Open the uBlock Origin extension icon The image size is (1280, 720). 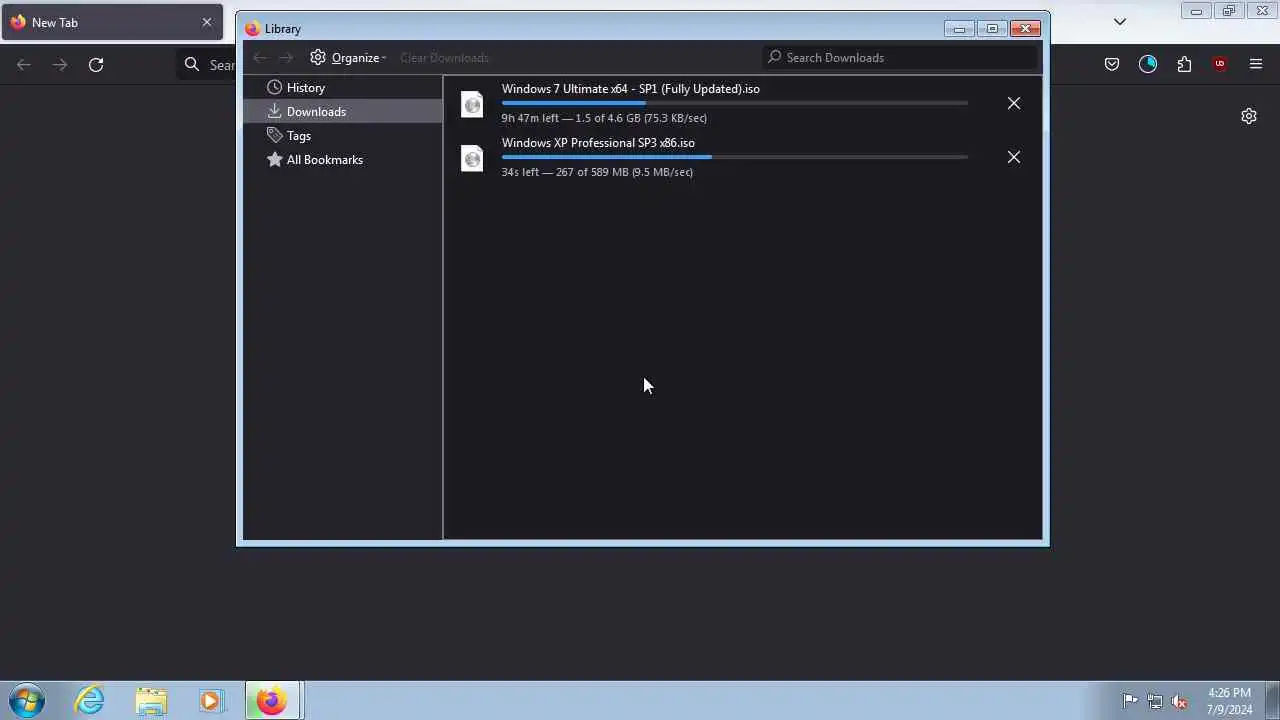click(1220, 65)
